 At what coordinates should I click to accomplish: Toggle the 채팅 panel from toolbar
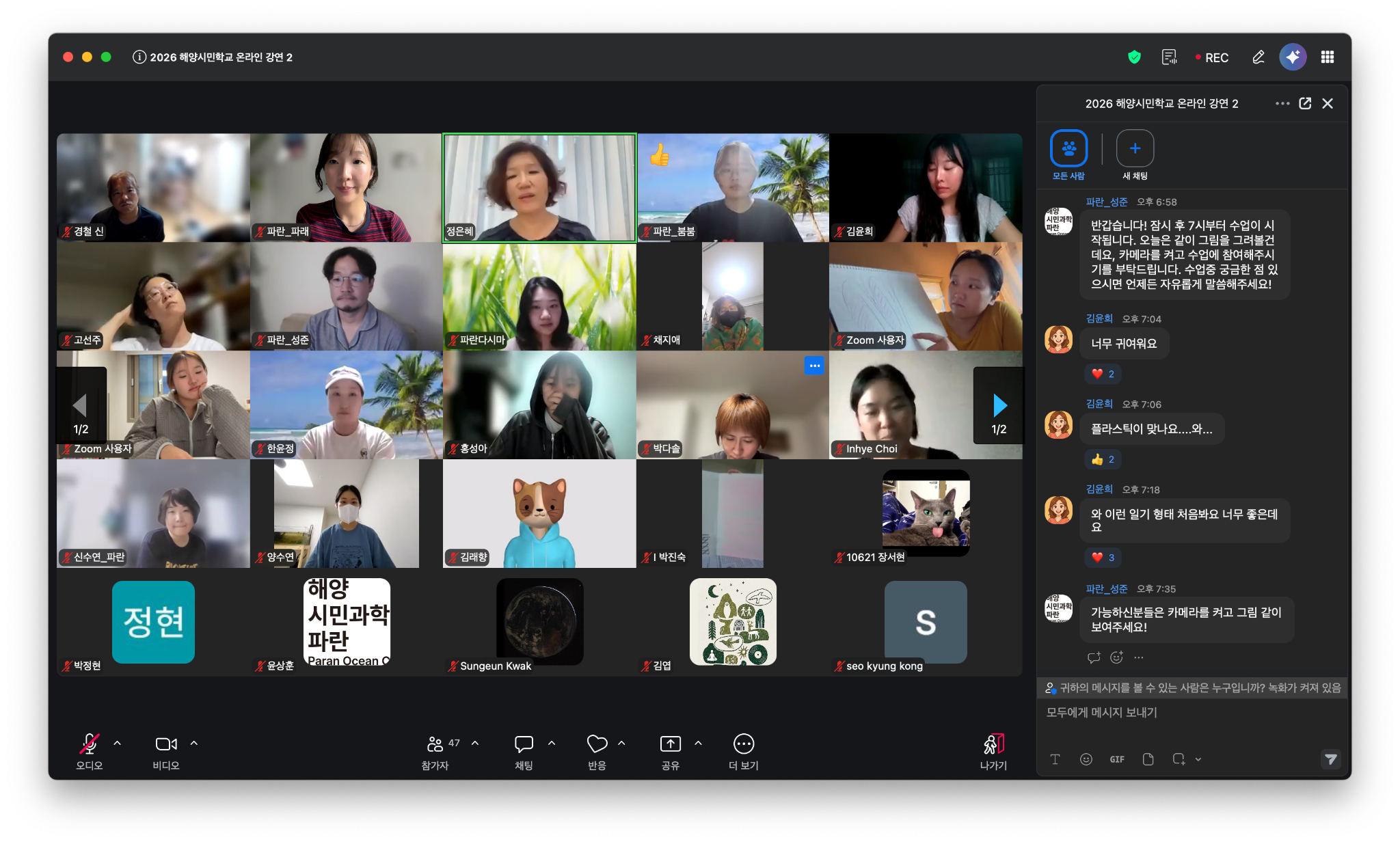point(524,751)
